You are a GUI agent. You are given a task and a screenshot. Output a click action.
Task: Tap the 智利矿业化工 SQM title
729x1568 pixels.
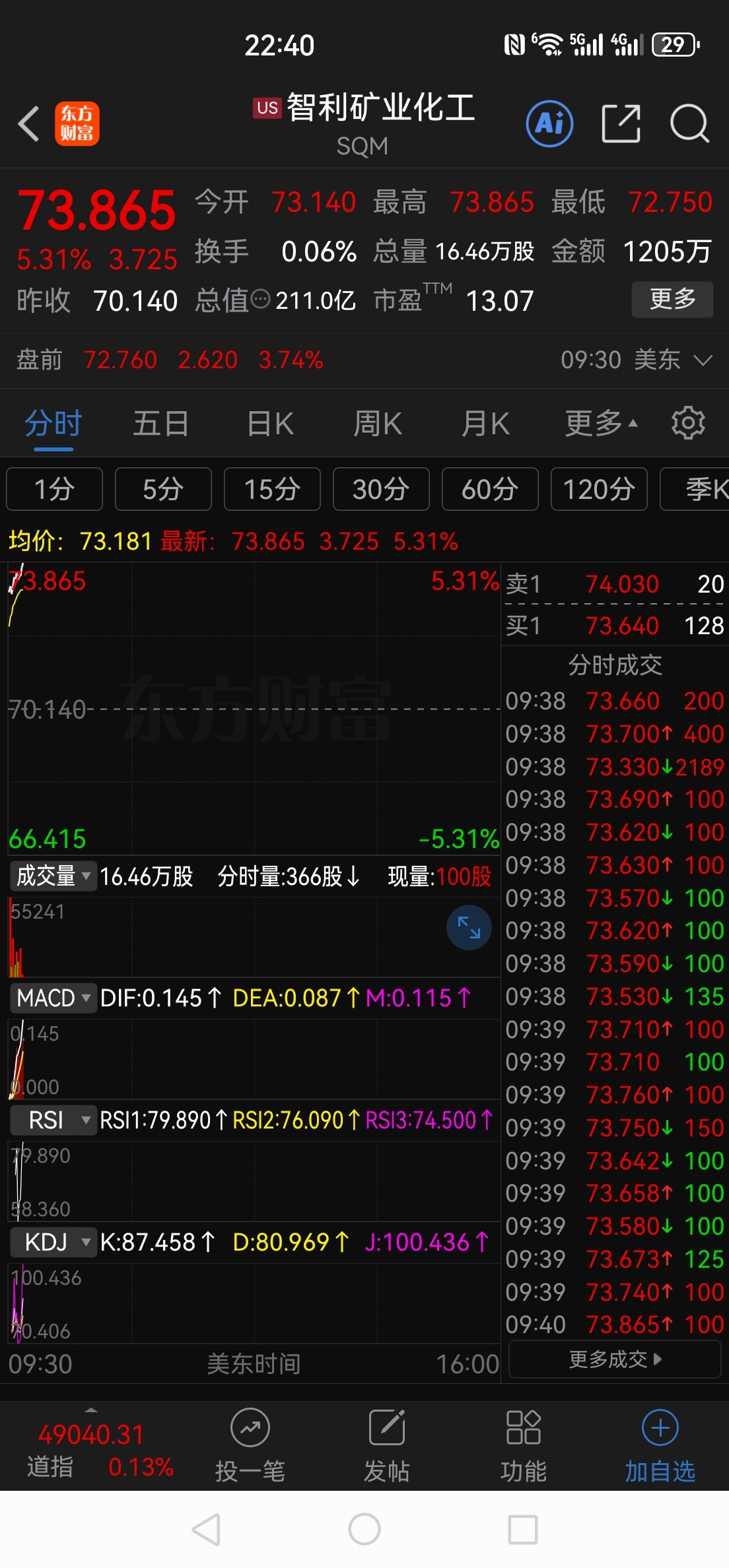[364, 123]
